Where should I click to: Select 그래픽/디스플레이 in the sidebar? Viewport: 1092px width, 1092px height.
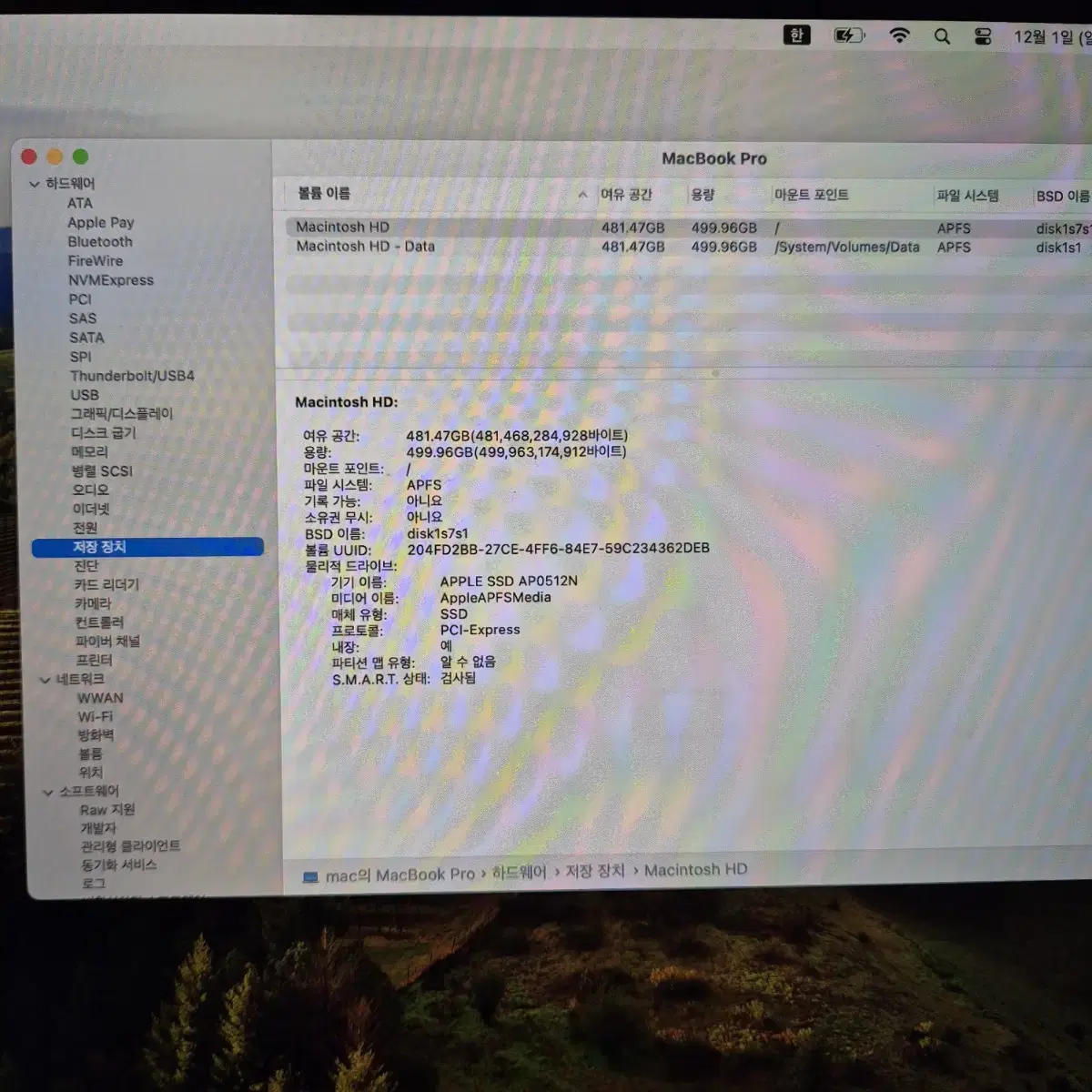122,413
